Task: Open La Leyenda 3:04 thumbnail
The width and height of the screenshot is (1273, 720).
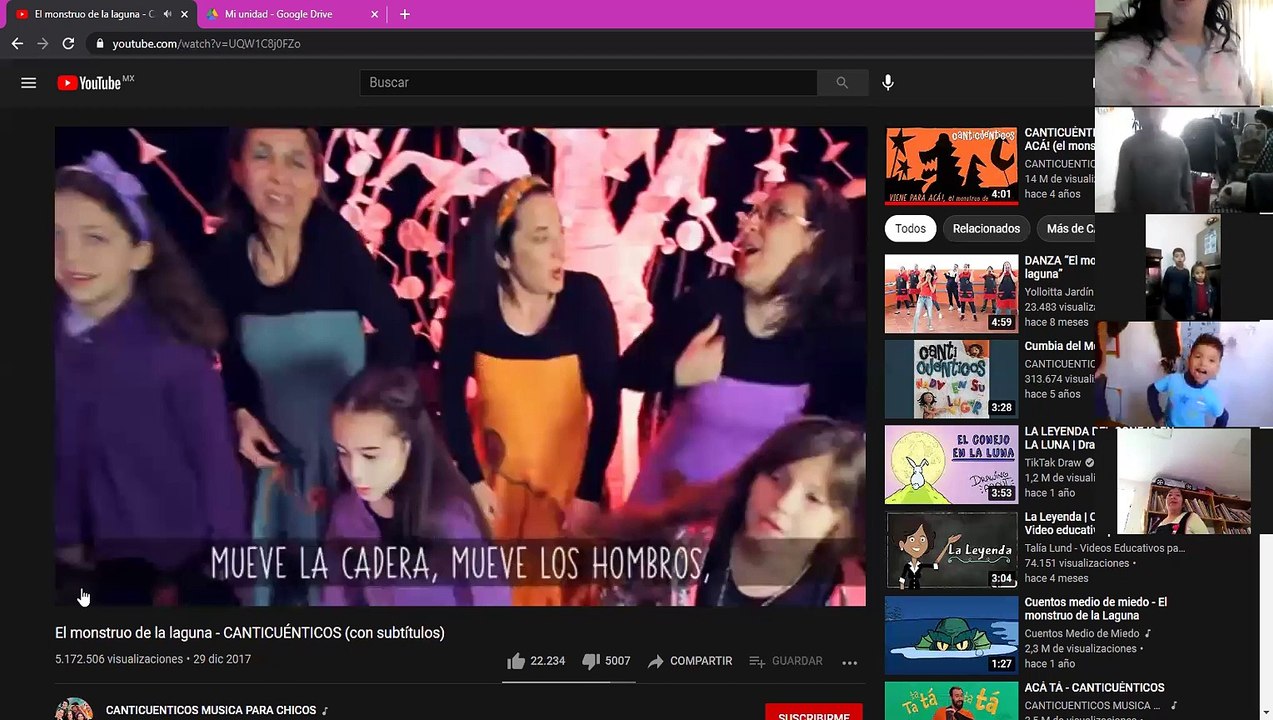Action: coord(951,550)
